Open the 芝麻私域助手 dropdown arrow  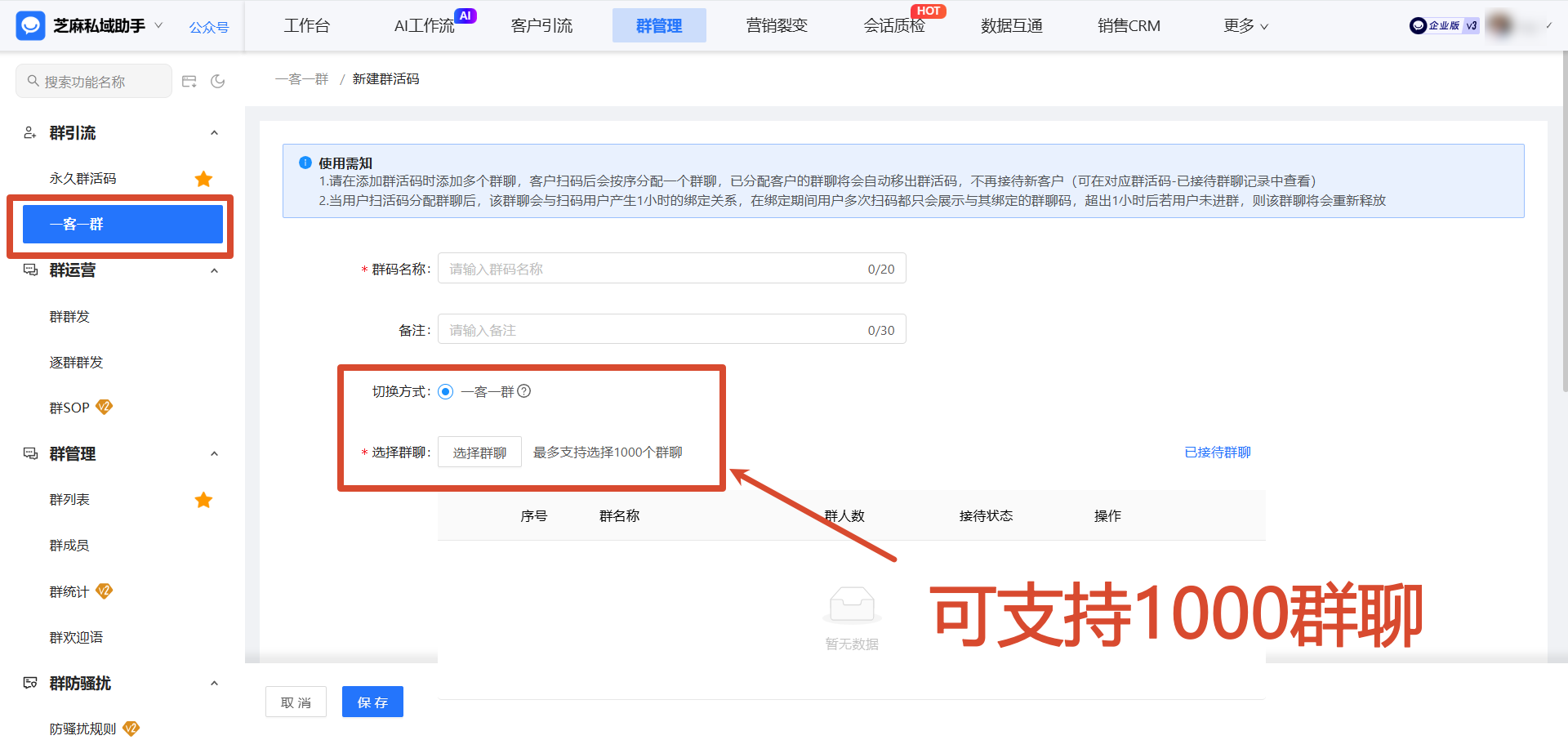point(158,25)
